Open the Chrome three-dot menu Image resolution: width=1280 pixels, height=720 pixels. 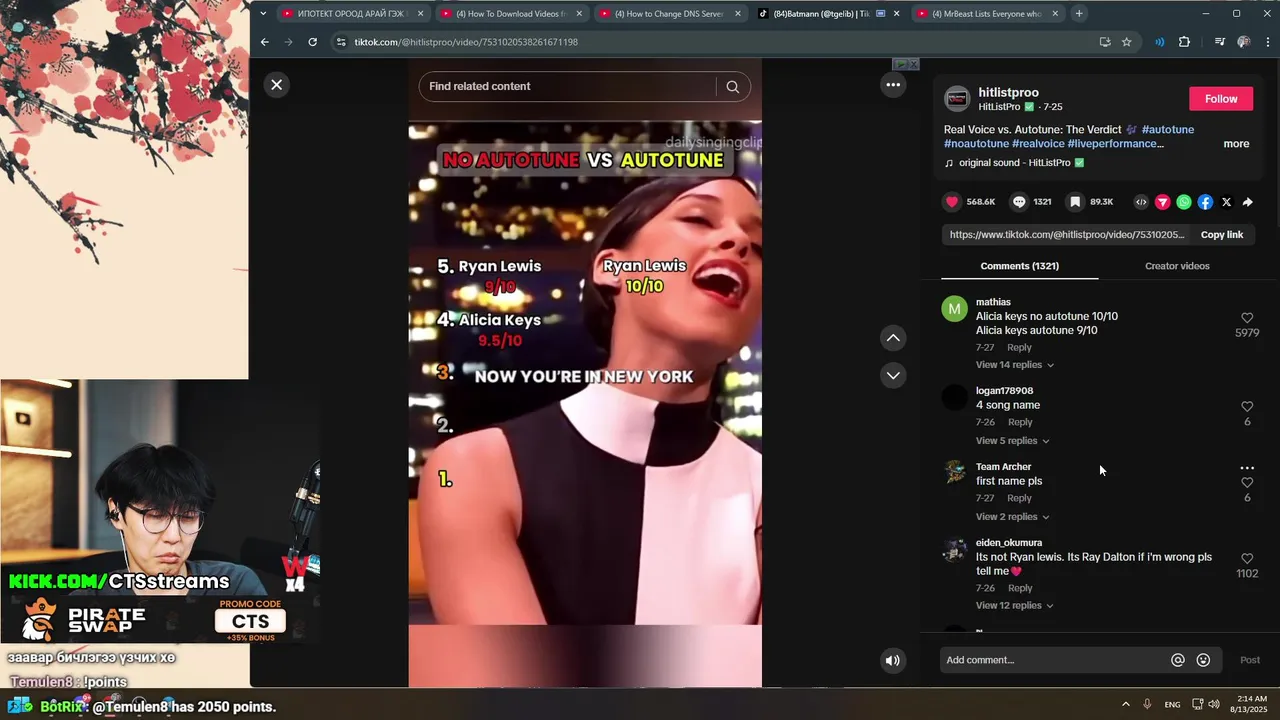pos(1268,42)
